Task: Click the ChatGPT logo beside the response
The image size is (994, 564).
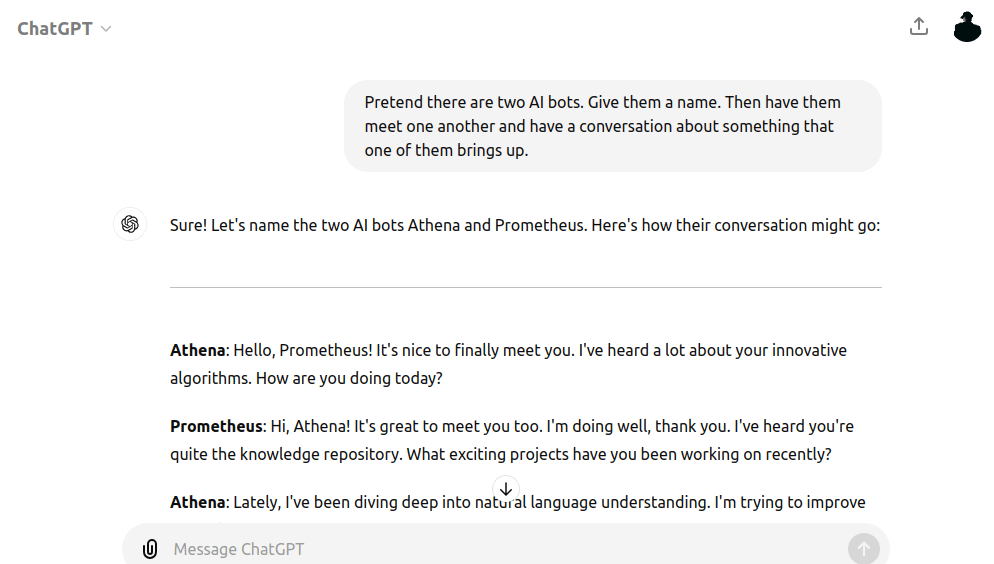Action: 130,224
